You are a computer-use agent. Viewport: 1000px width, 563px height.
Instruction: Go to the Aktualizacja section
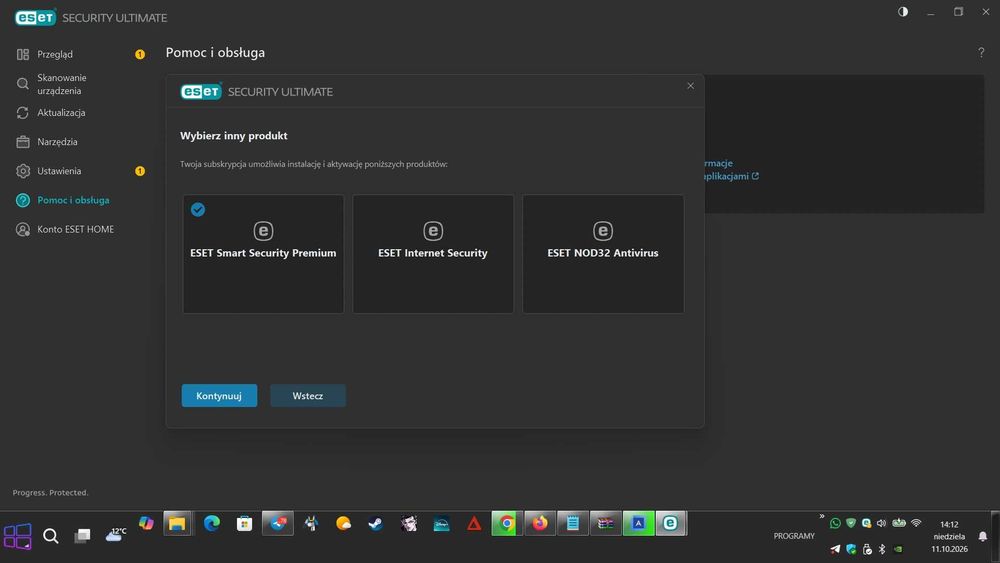(61, 113)
